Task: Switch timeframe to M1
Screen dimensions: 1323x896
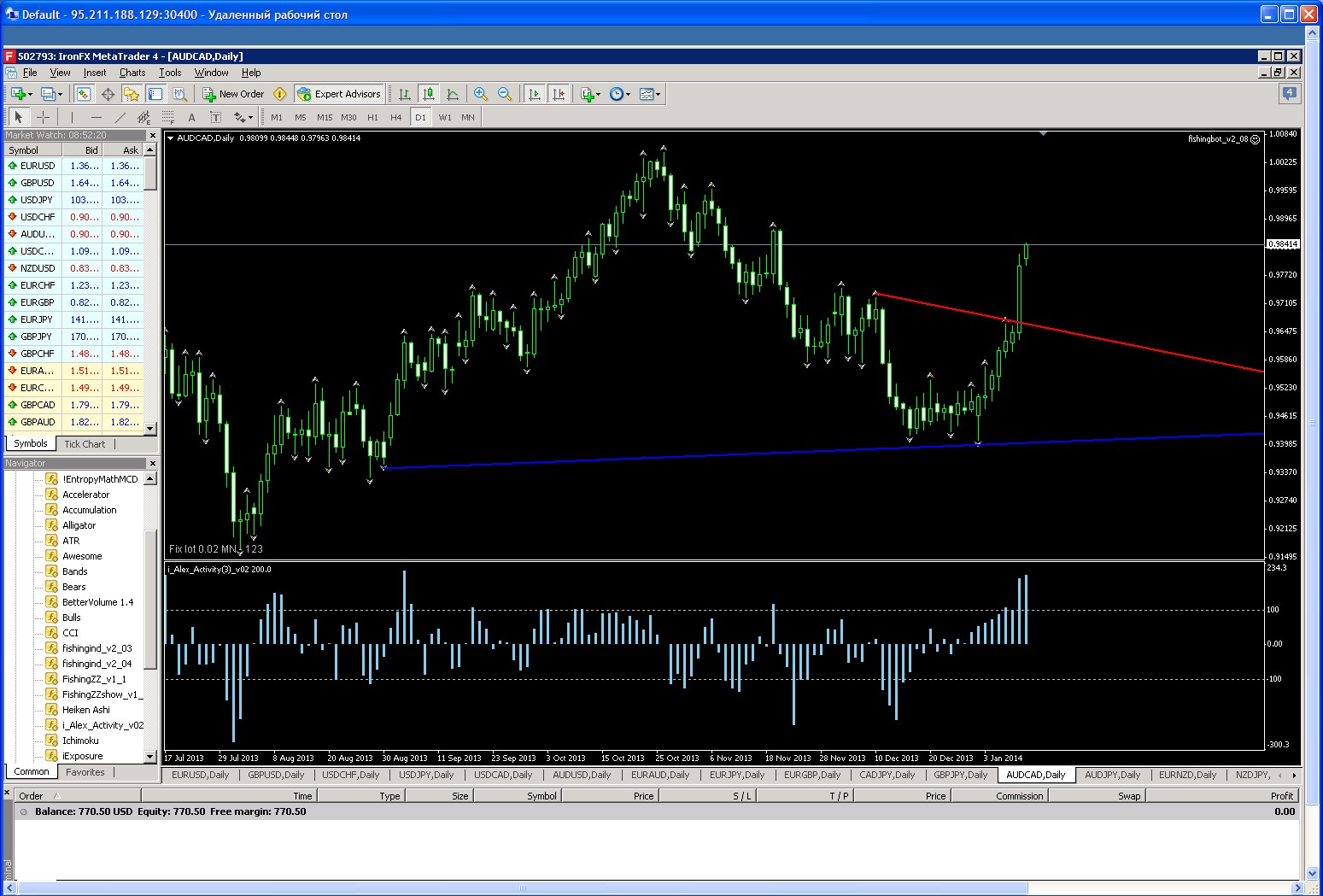Action: point(277,117)
